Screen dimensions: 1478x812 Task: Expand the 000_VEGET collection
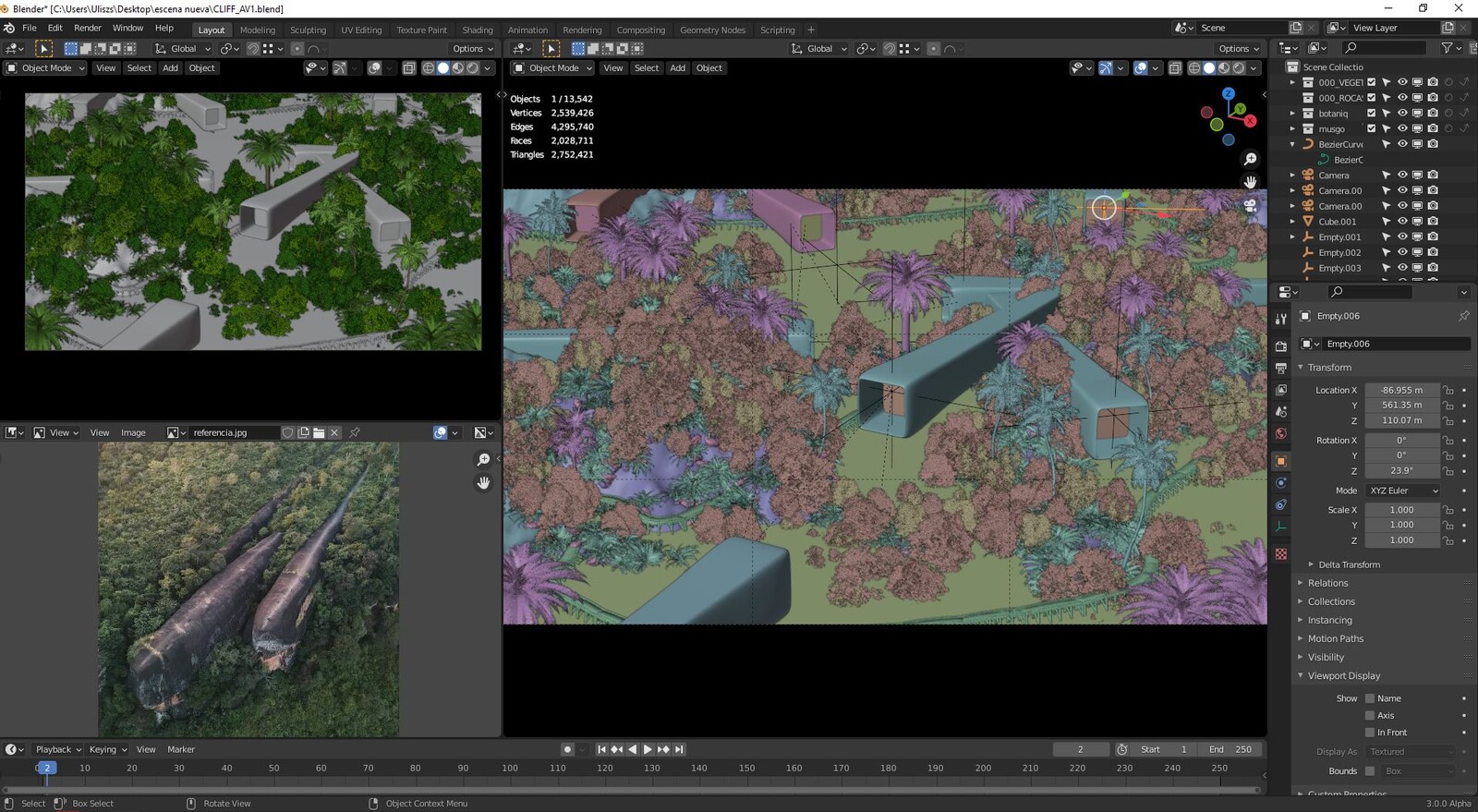coord(1292,82)
